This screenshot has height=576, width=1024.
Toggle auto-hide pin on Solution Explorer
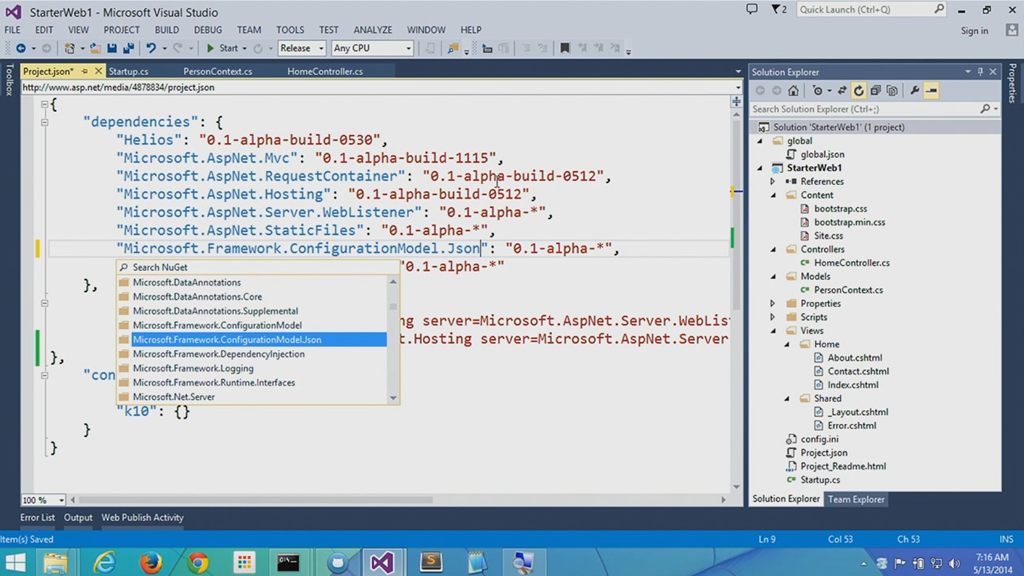[x=980, y=72]
